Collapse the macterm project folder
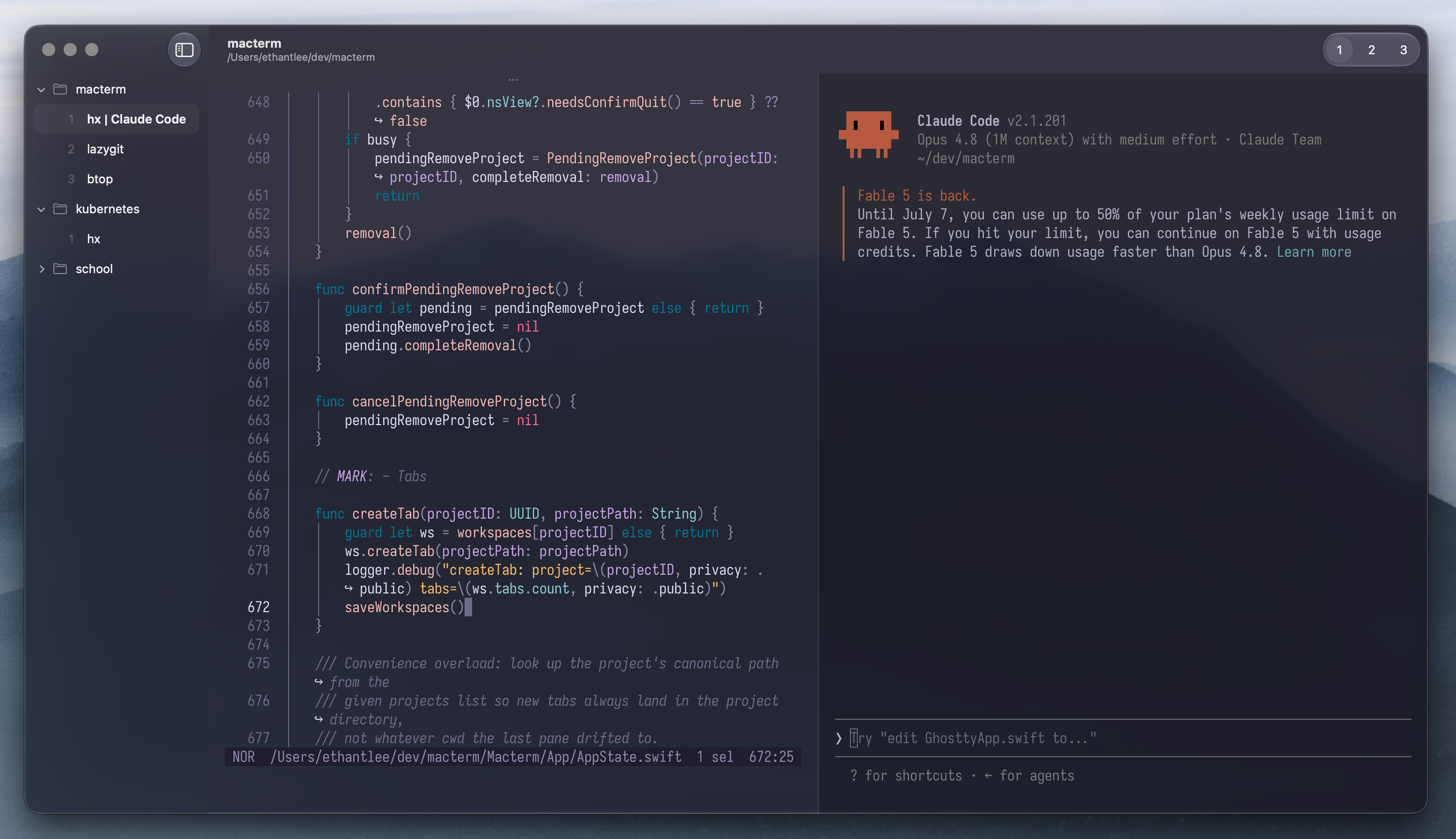 coord(41,90)
